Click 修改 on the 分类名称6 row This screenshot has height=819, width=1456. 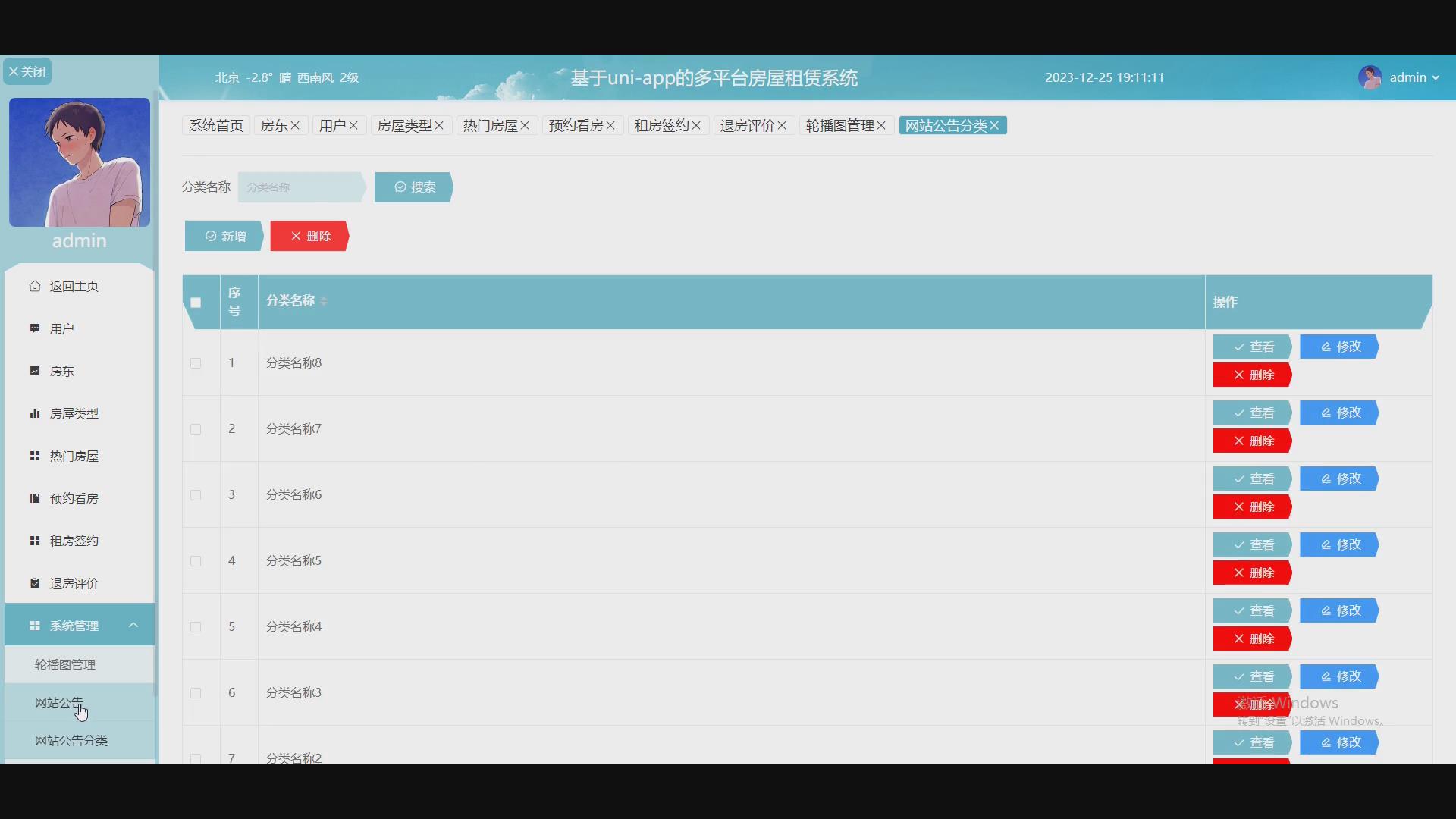tap(1338, 478)
